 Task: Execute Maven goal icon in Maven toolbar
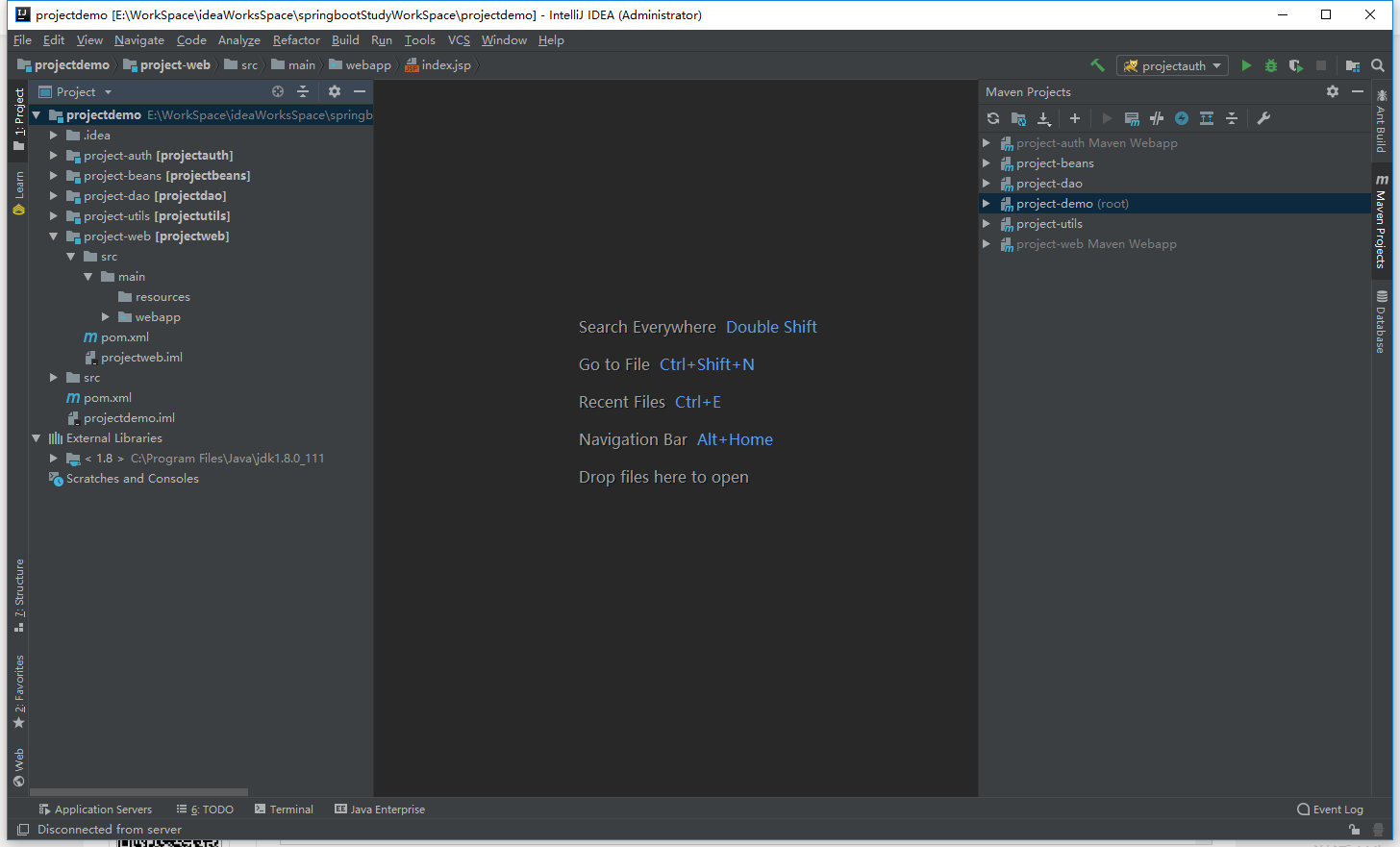pyautogui.click(x=1132, y=118)
